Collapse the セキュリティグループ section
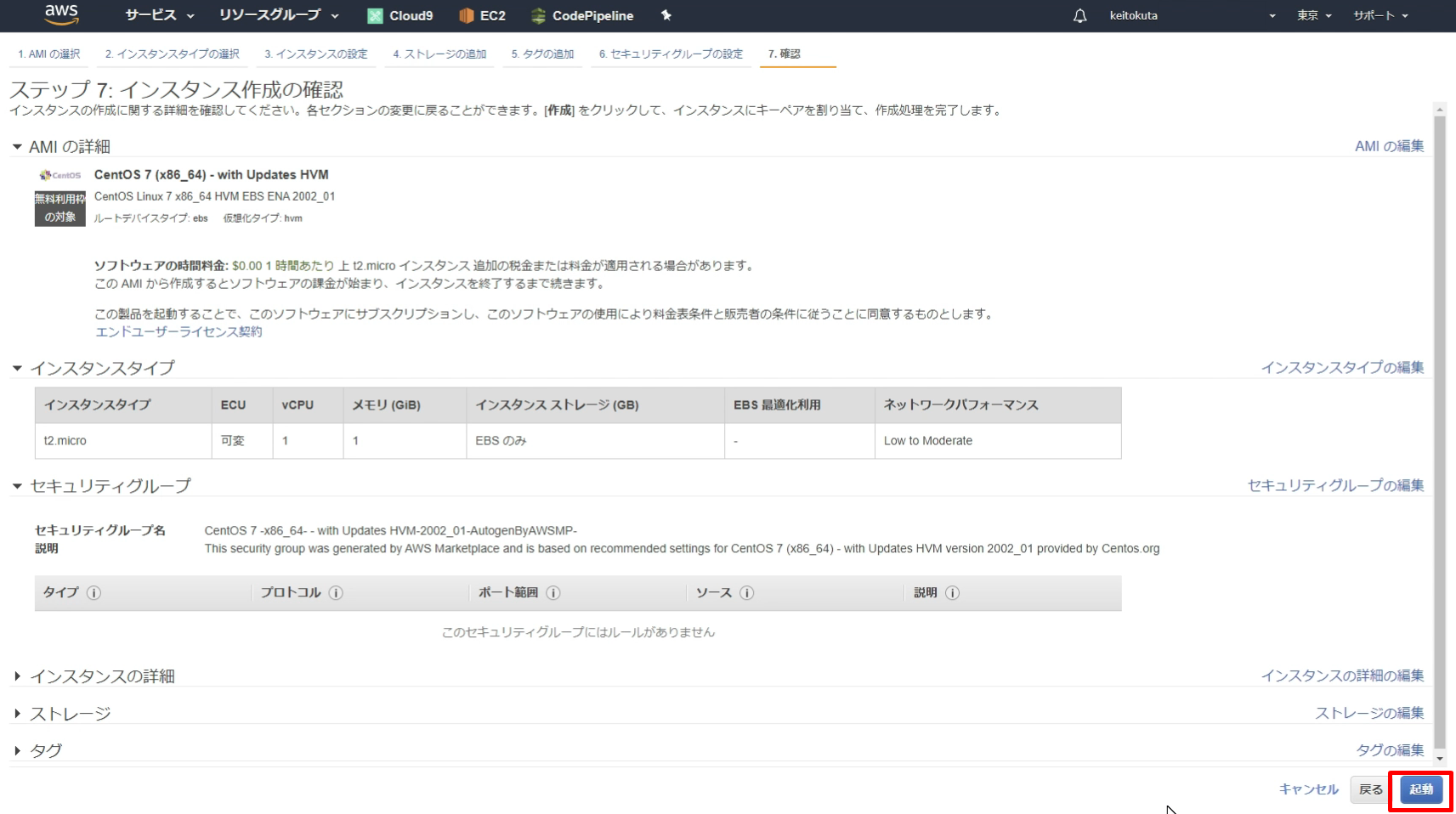This screenshot has width=1456, height=814. click(17, 486)
